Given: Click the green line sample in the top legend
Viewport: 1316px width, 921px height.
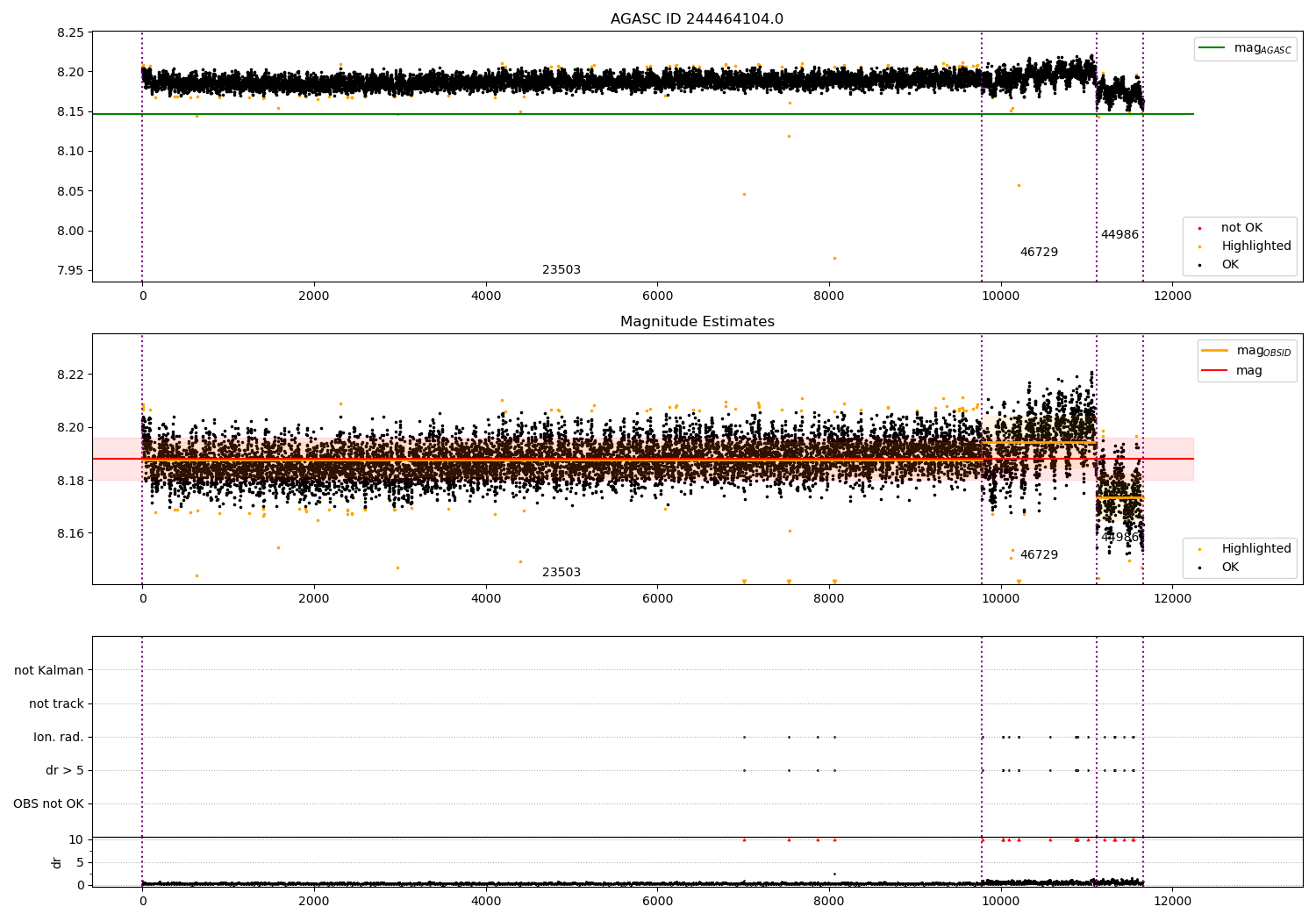Looking at the screenshot, I should coord(1213,48).
